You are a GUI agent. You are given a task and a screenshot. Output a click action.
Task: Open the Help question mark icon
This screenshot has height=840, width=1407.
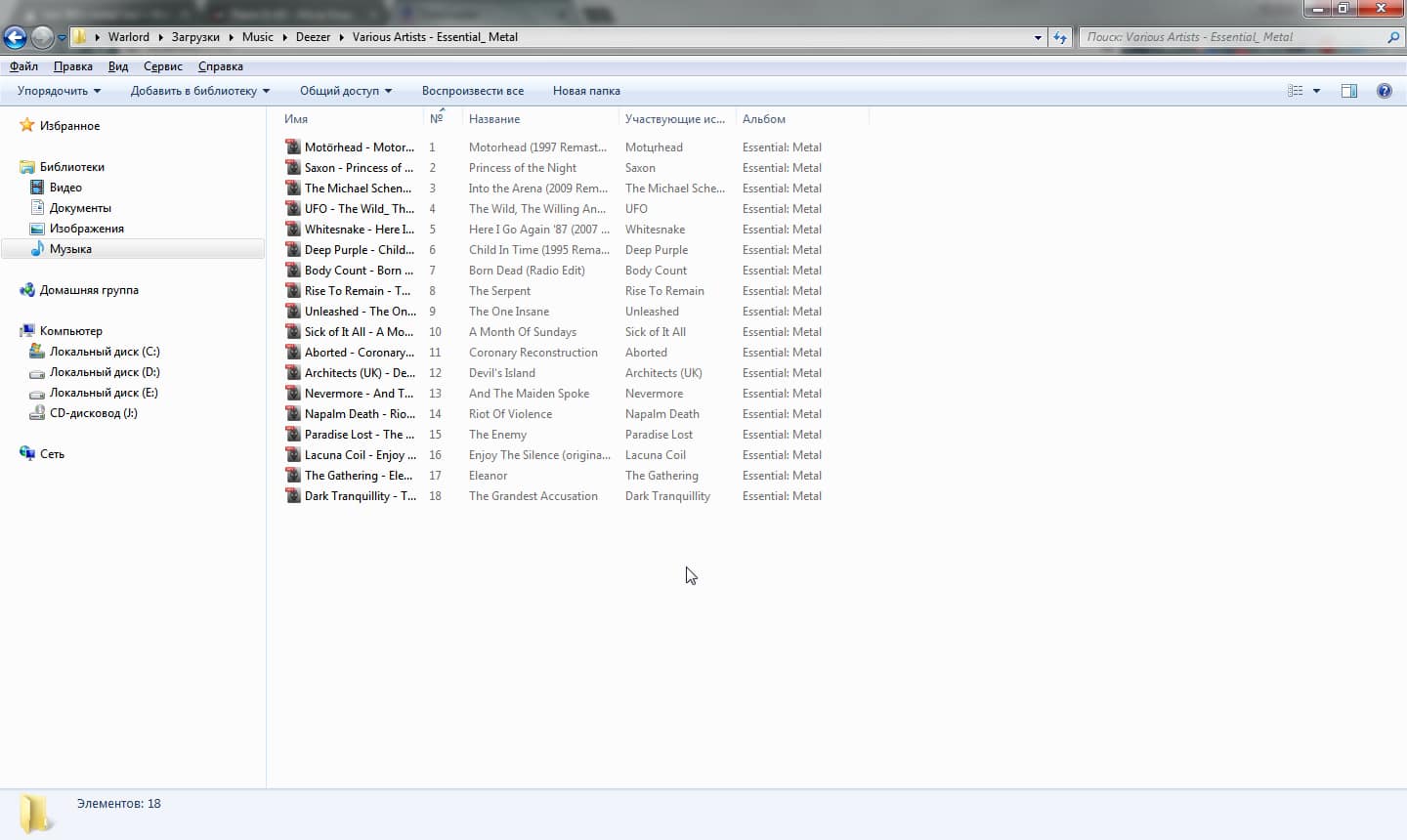[x=1385, y=91]
